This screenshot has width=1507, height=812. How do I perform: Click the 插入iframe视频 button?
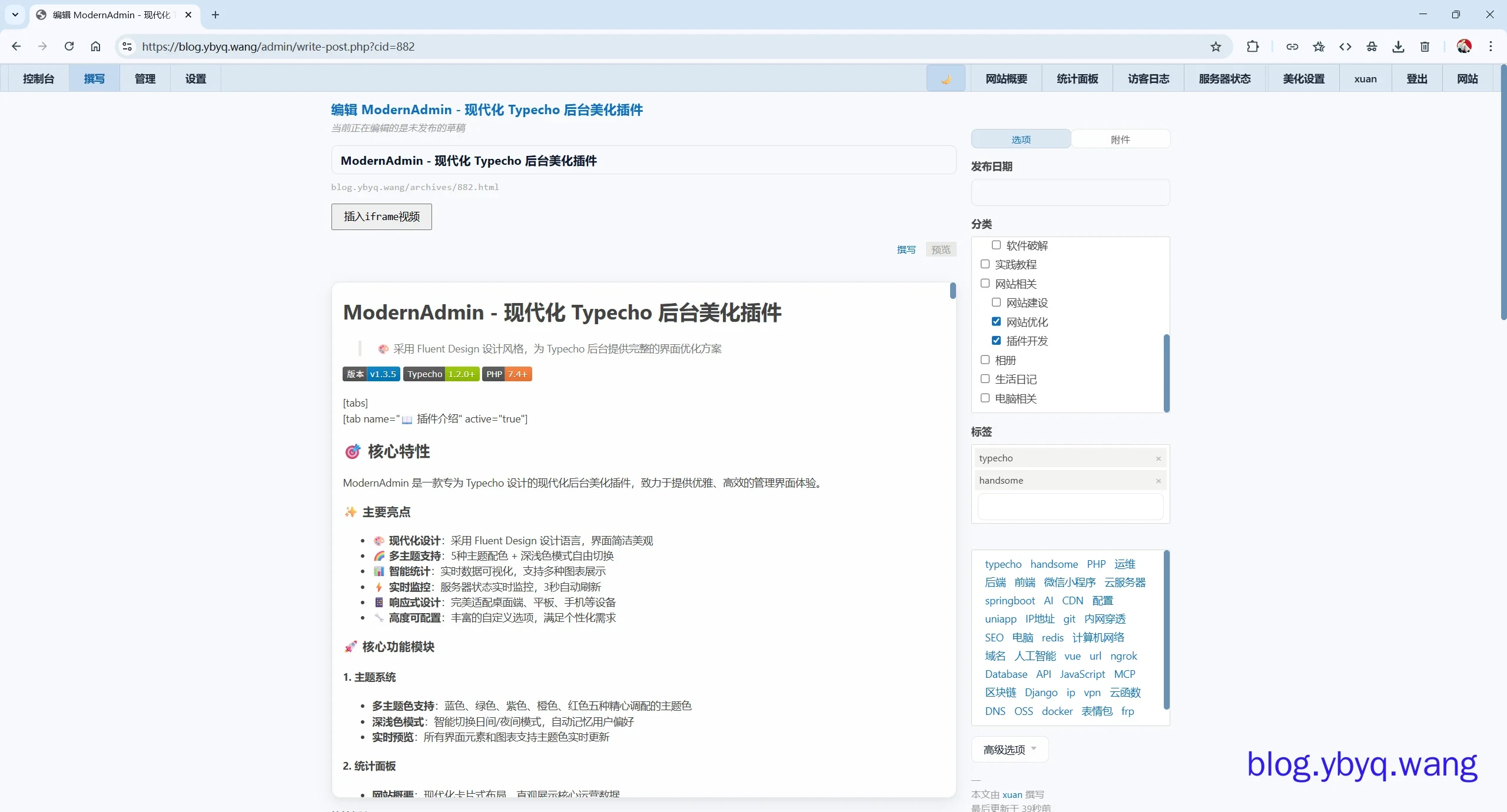point(381,217)
